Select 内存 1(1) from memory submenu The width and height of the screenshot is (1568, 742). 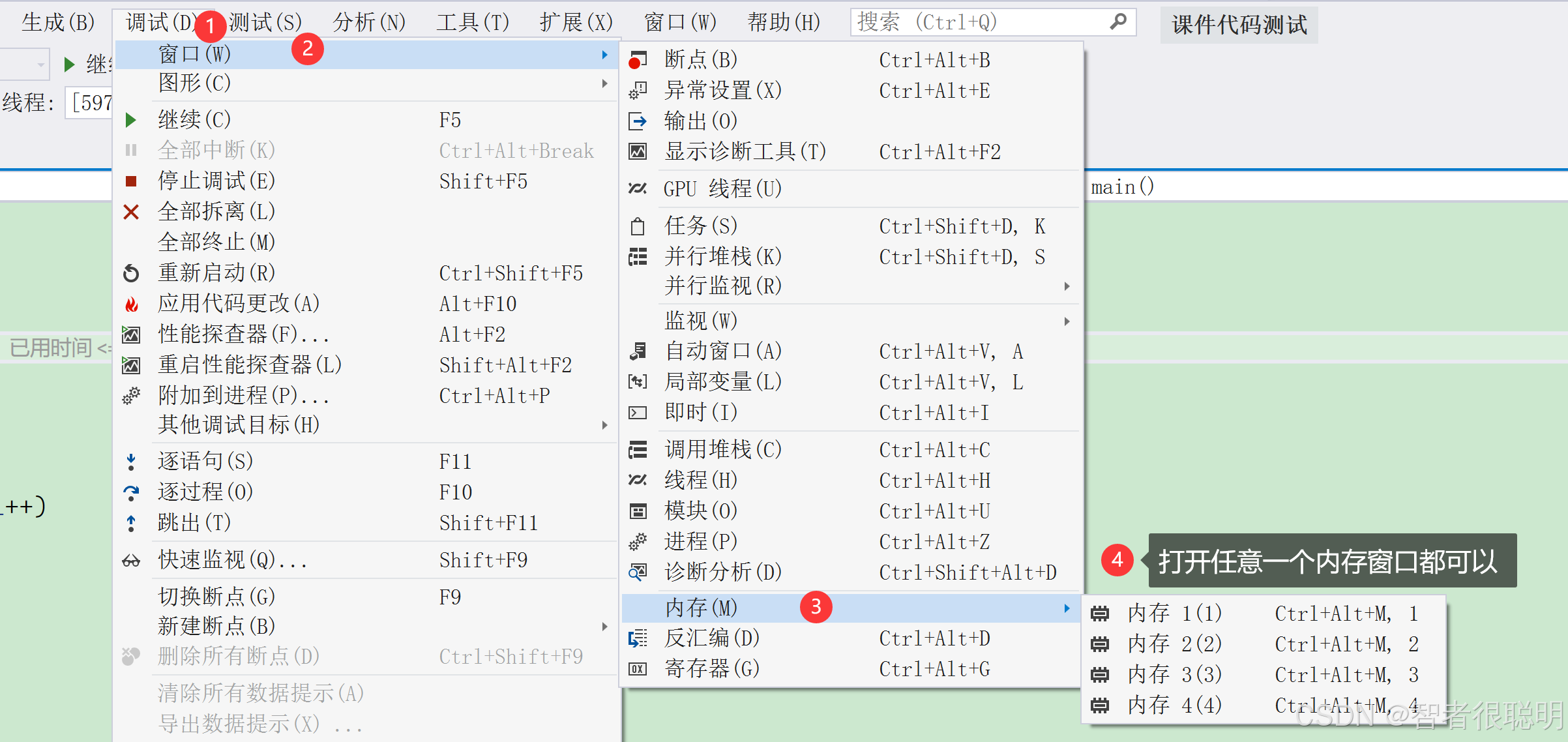click(1174, 612)
